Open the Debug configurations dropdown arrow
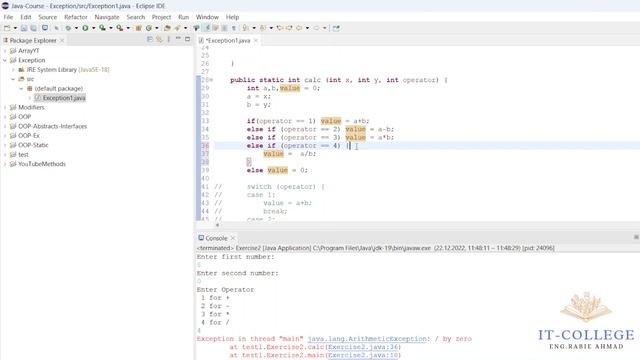Viewport: 640px width, 360px height. pos(76,28)
